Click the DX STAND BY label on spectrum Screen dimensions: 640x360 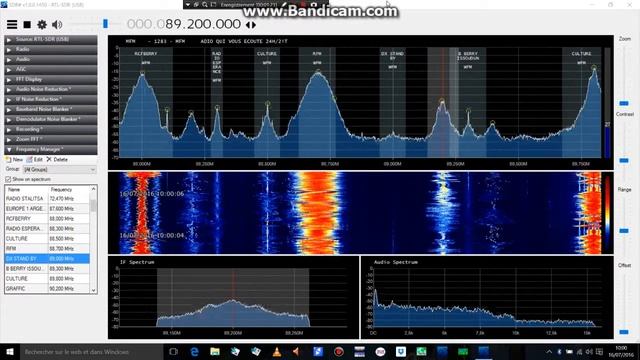pos(392,56)
